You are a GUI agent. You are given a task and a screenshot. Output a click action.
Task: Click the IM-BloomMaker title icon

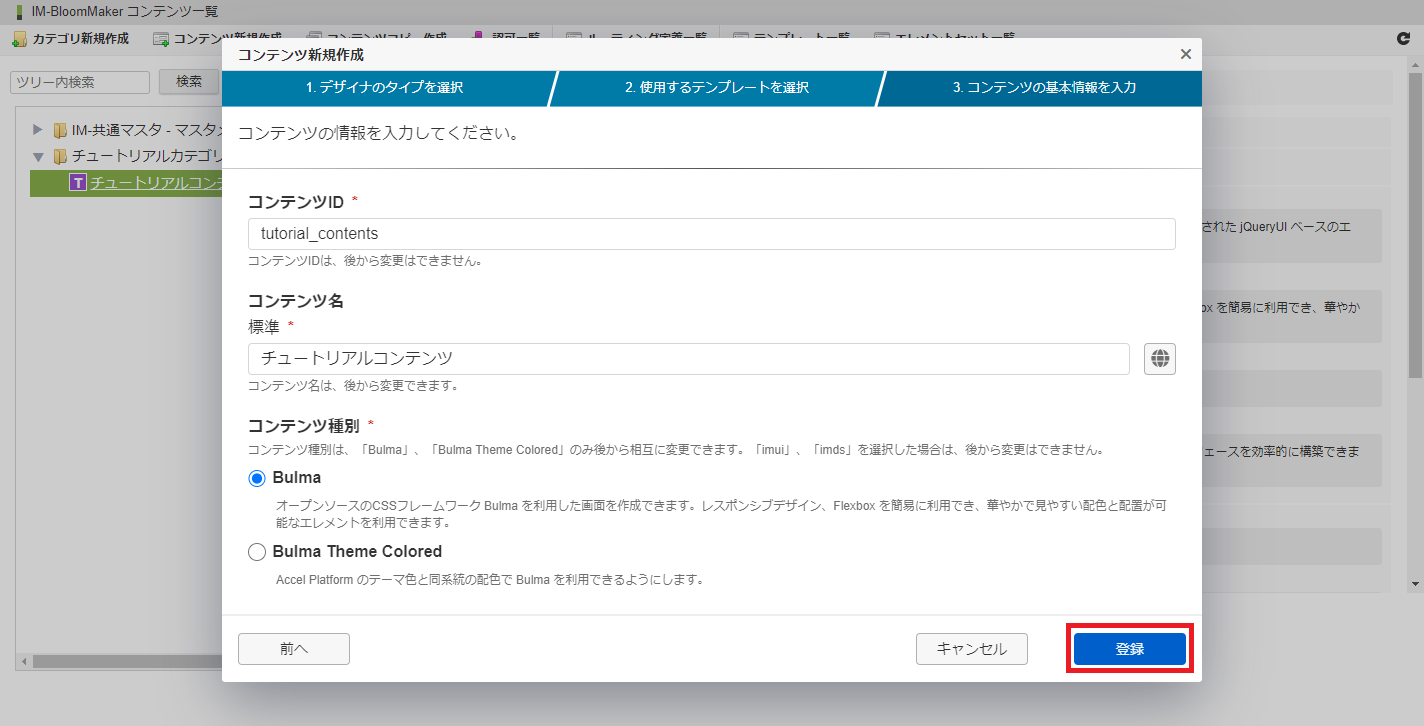[19, 12]
